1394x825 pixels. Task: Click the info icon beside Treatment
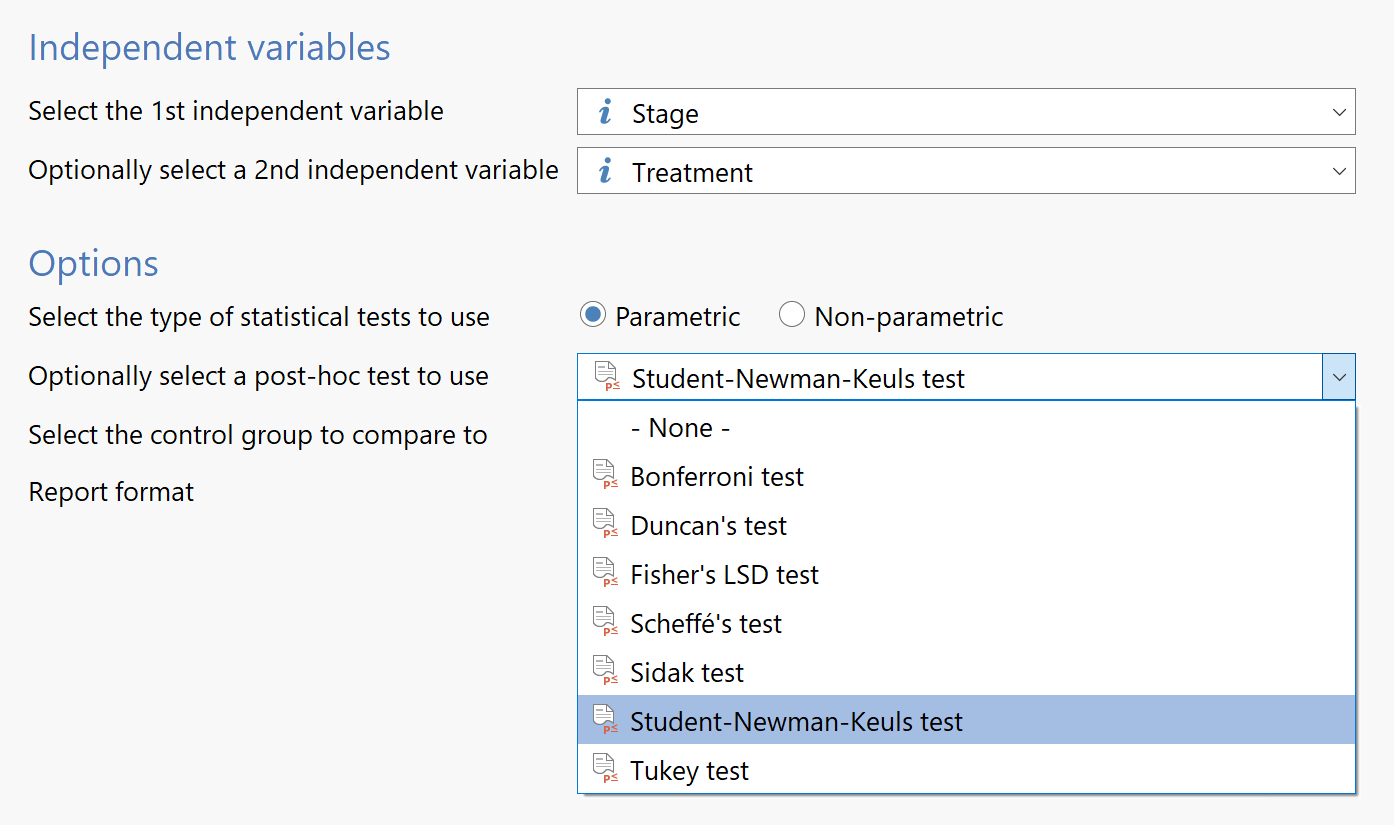click(x=604, y=172)
